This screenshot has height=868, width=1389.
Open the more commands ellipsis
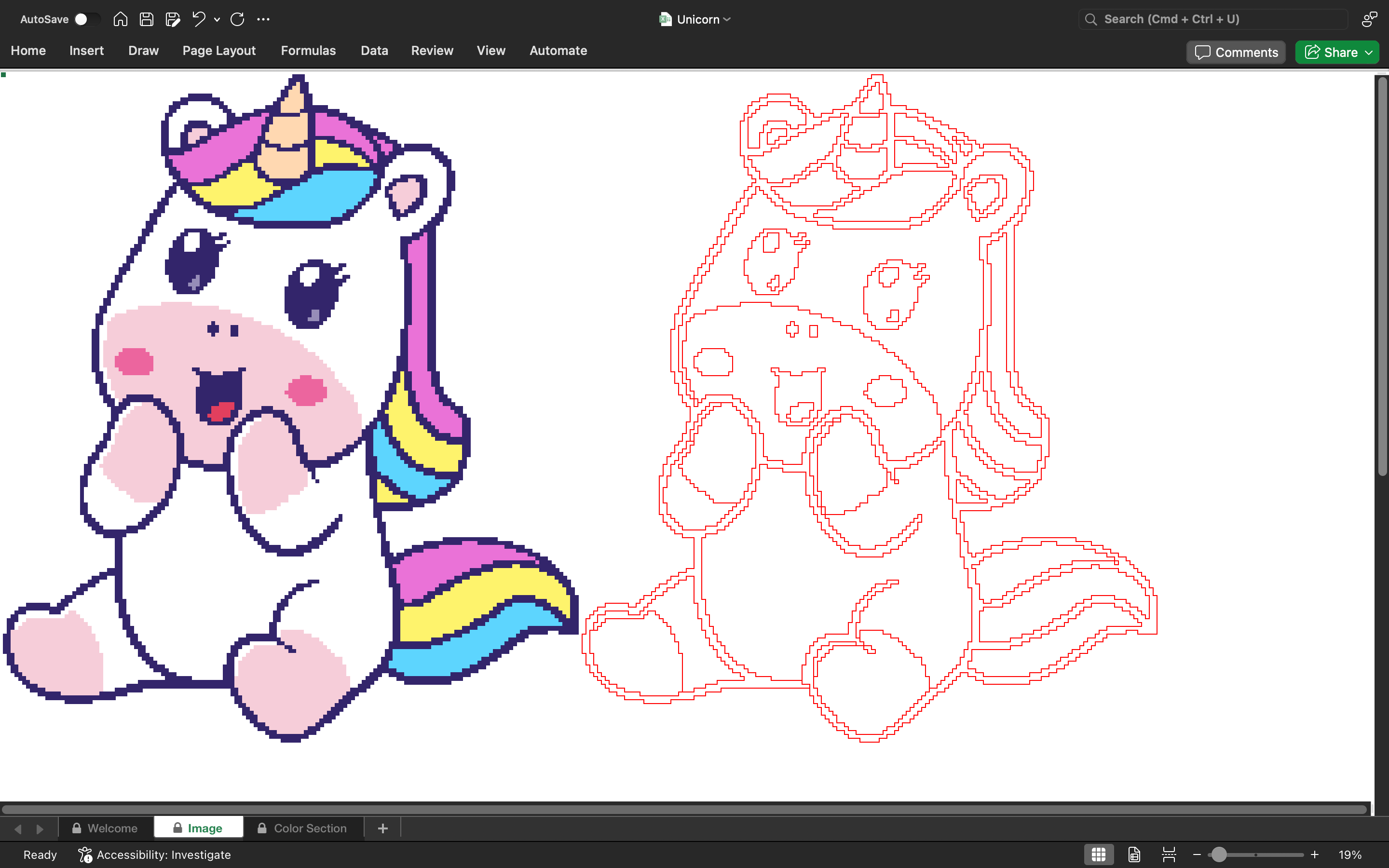pyautogui.click(x=263, y=19)
